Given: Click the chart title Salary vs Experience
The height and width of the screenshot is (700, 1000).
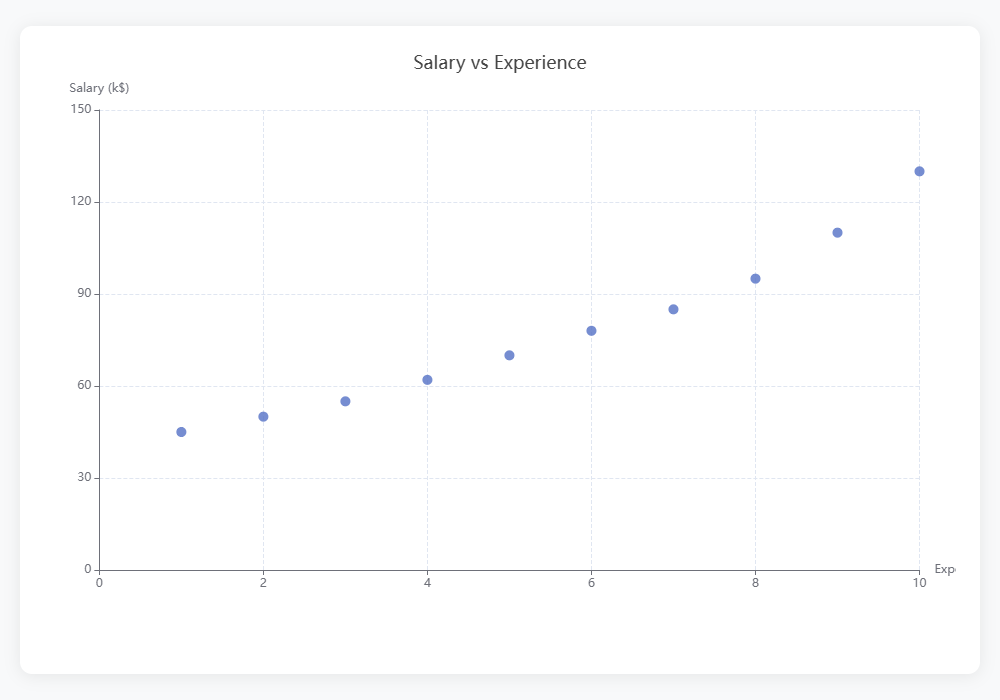Looking at the screenshot, I should [x=499, y=62].
